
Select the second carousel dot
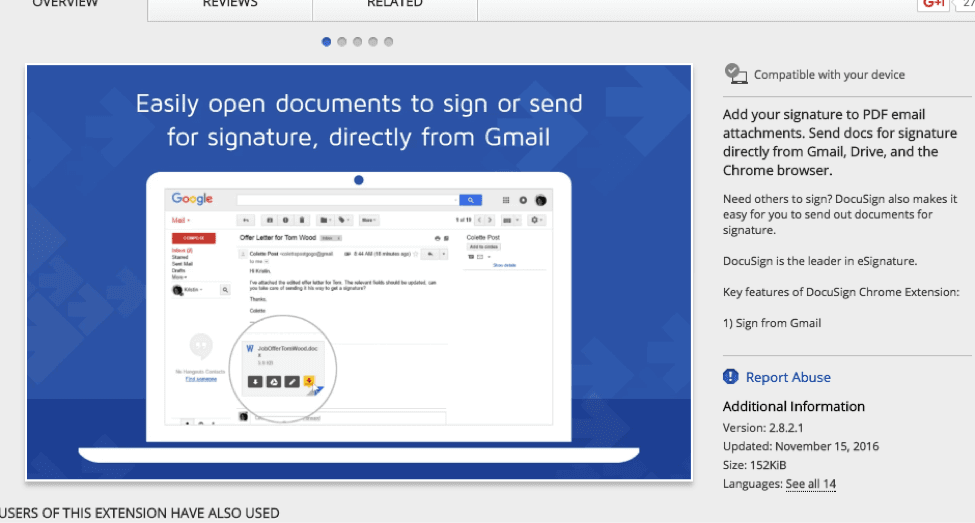pyautogui.click(x=342, y=42)
